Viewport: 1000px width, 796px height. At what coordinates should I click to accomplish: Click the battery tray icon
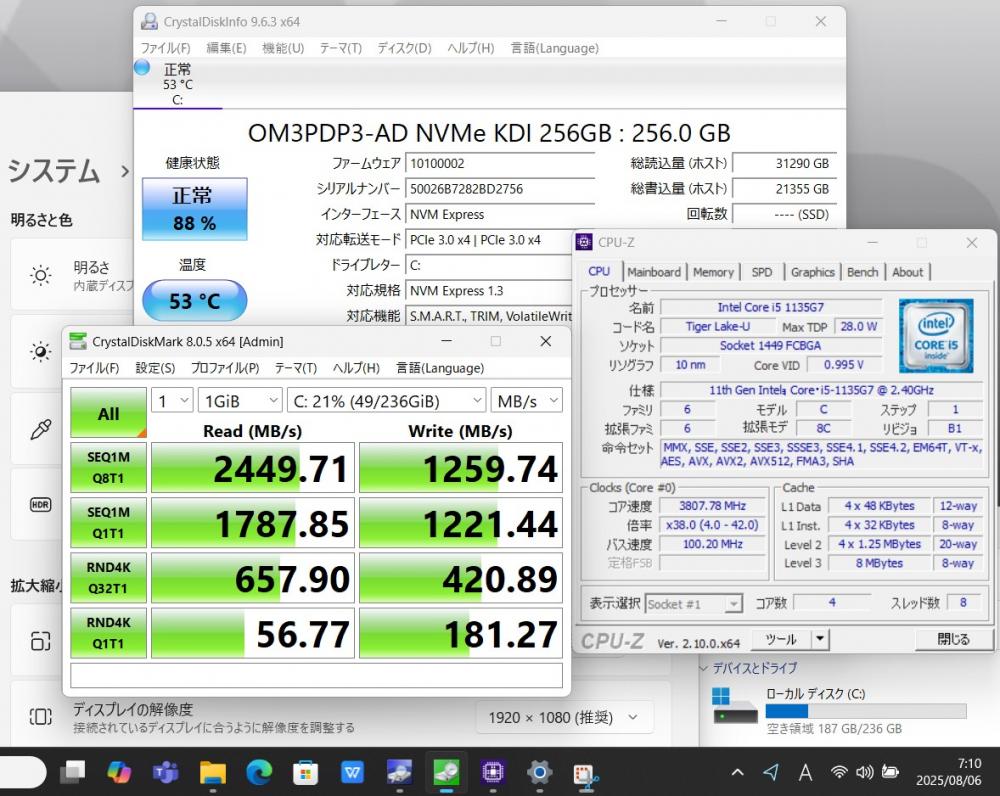890,772
